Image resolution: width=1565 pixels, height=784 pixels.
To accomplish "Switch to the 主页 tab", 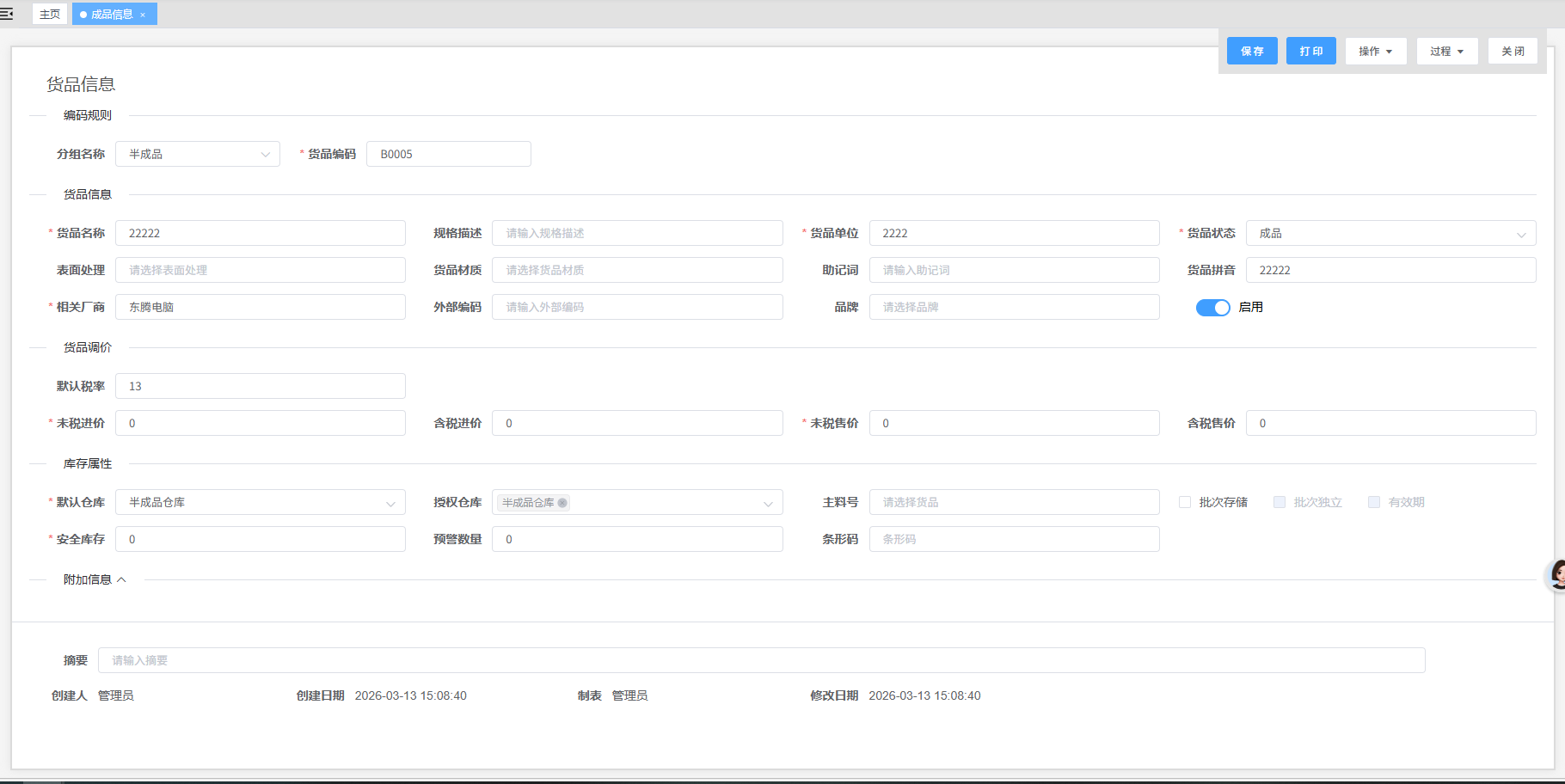I will coord(50,15).
